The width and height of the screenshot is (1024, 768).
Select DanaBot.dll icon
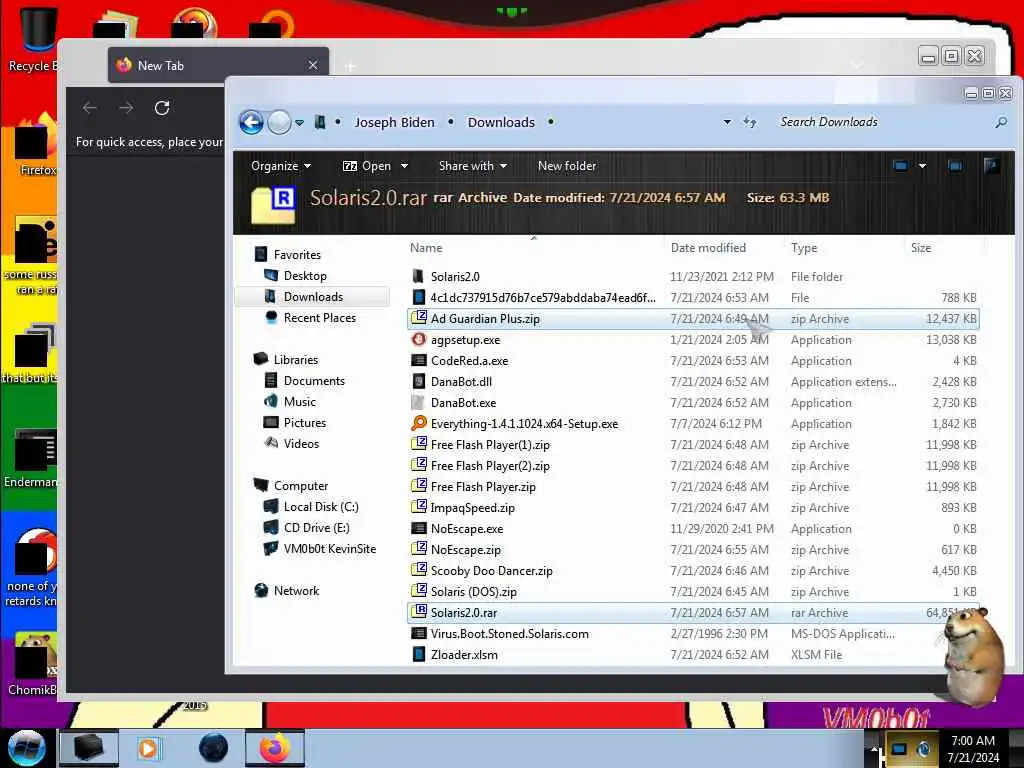[x=419, y=381]
